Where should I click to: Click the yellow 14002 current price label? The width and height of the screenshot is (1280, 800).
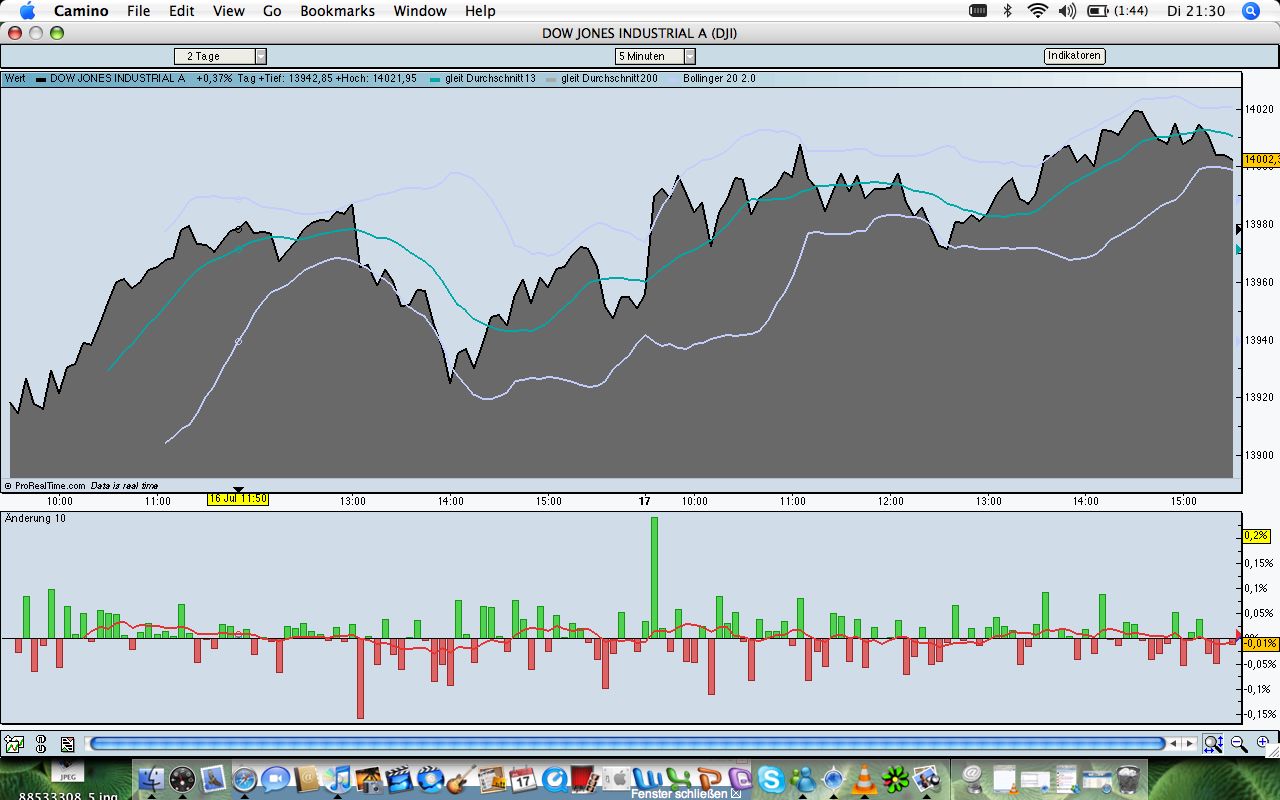[1261, 160]
